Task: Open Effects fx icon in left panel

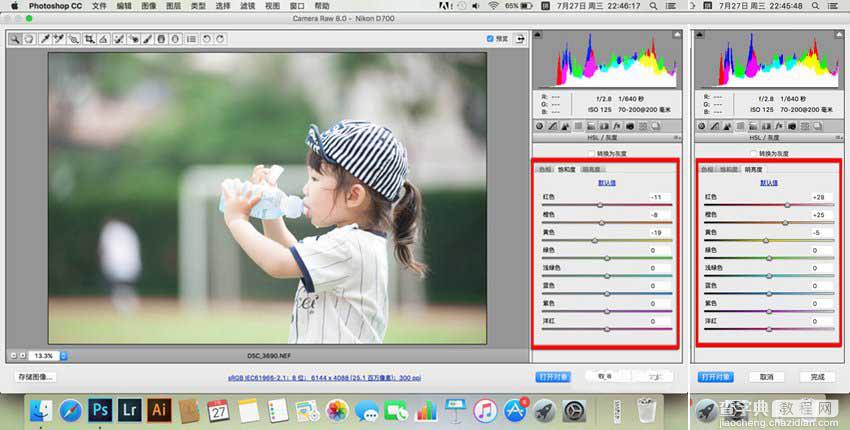Action: tap(617, 126)
